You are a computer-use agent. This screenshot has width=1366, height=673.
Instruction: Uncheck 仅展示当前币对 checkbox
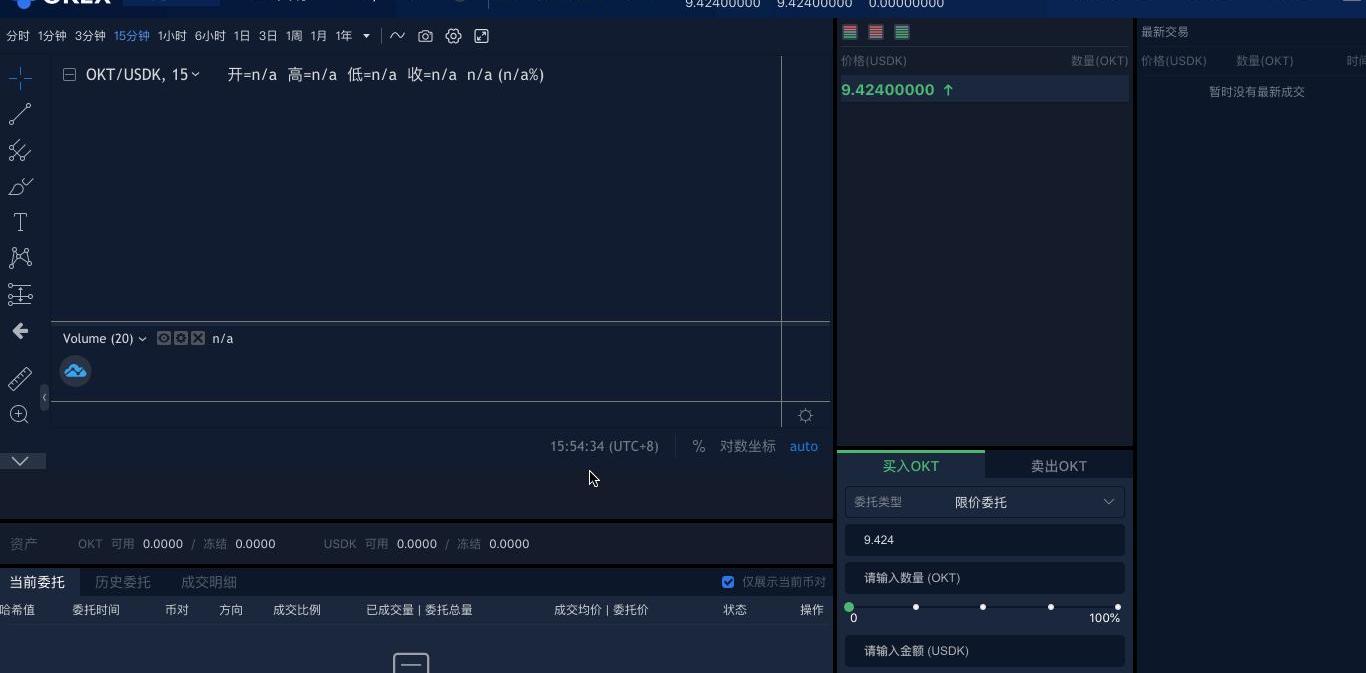728,582
